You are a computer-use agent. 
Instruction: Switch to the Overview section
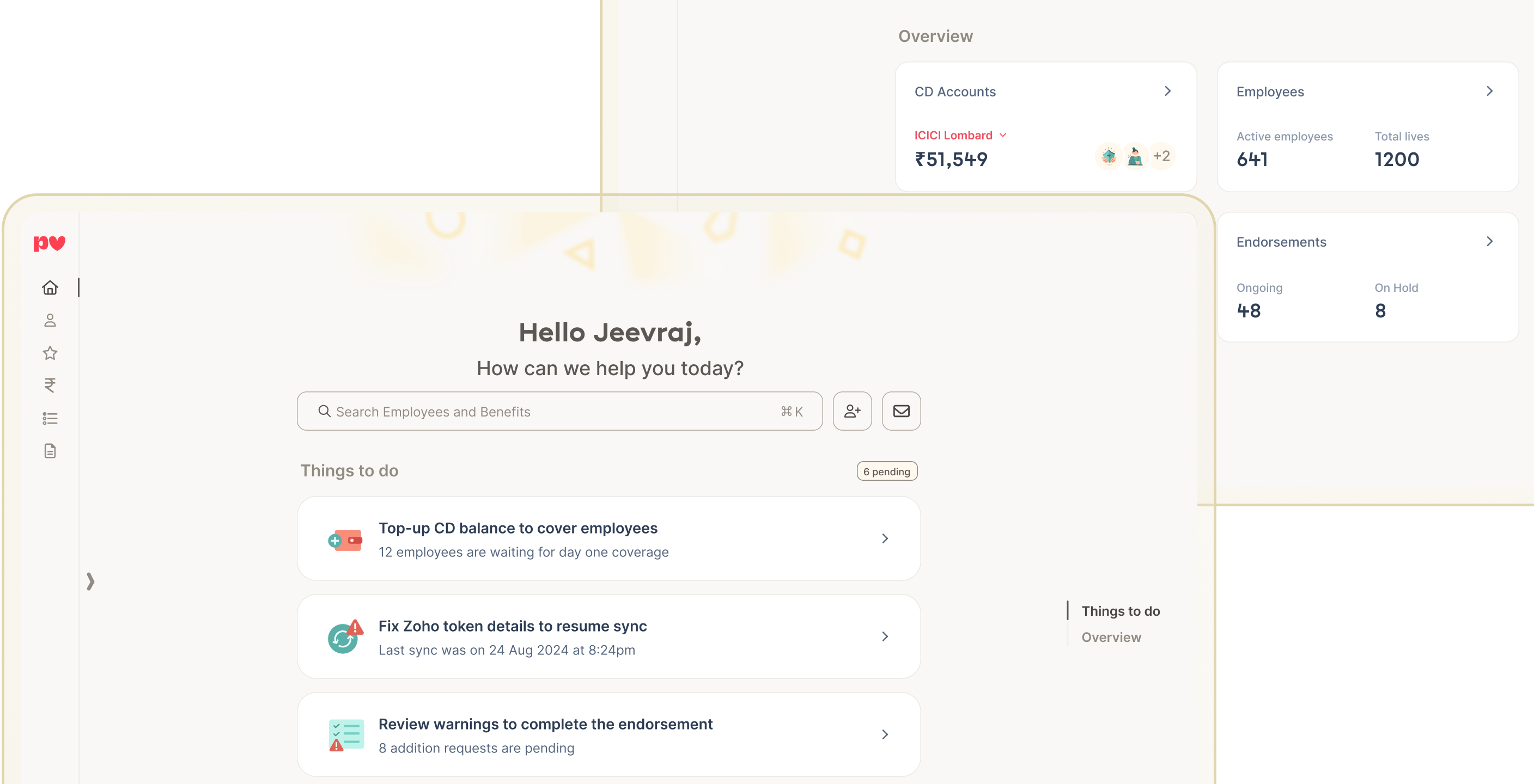1111,637
